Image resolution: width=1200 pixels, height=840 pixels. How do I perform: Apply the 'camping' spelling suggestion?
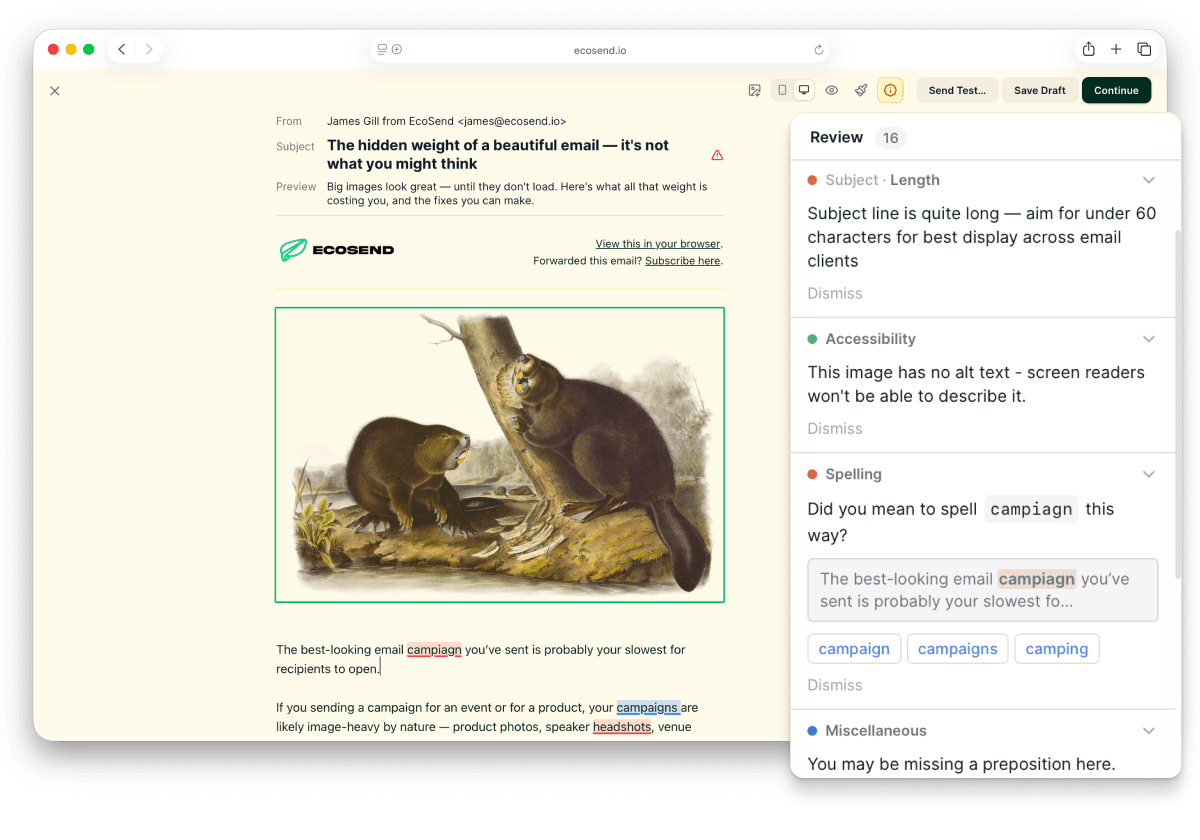click(x=1057, y=649)
